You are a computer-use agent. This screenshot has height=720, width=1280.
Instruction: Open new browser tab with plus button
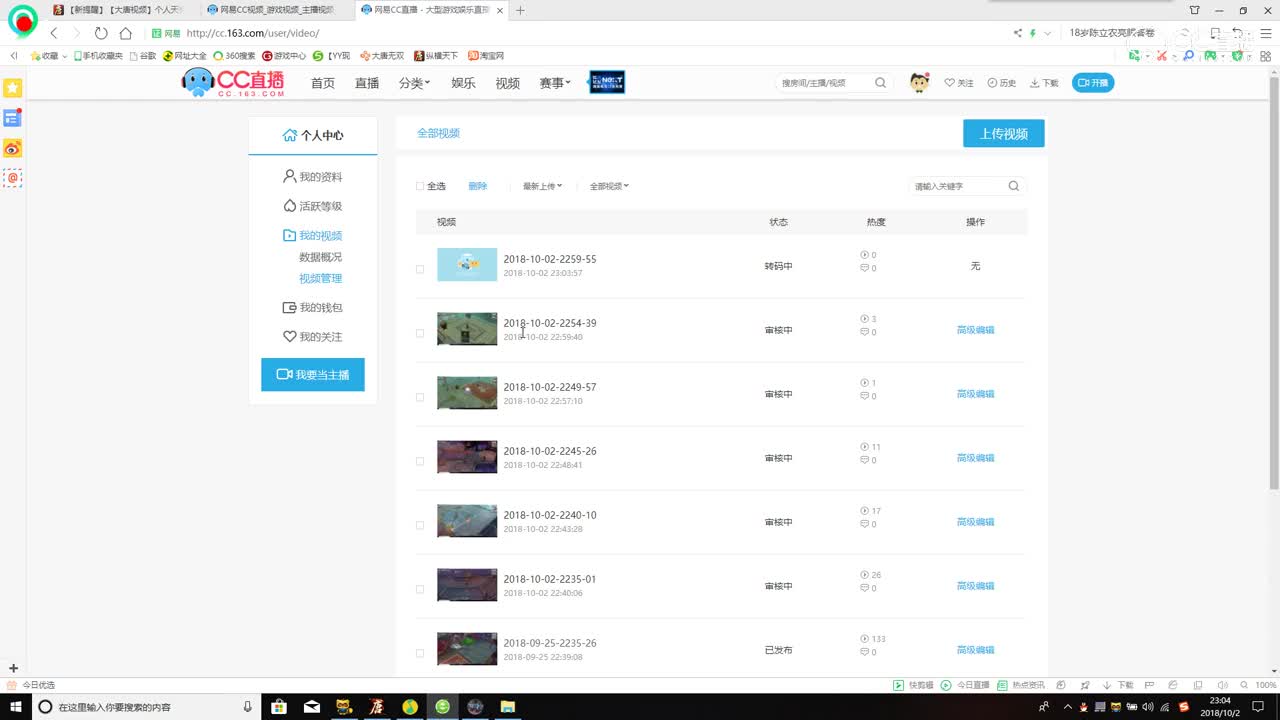[520, 10]
